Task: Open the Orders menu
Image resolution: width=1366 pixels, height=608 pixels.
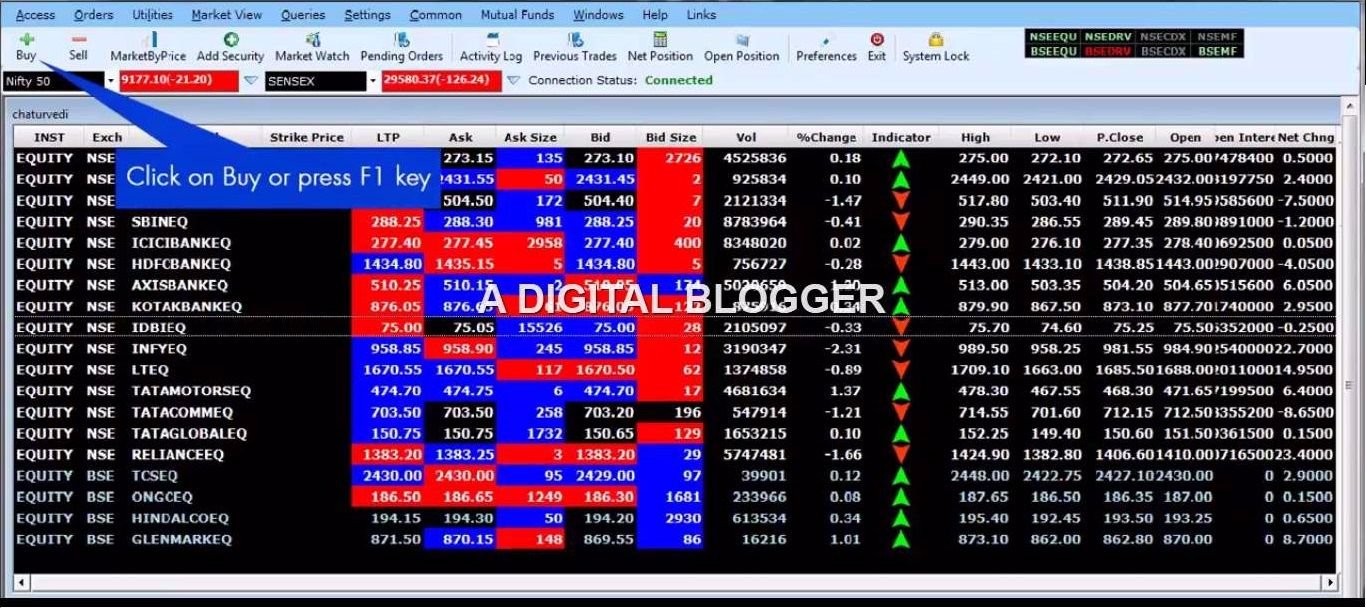Action: [x=94, y=15]
